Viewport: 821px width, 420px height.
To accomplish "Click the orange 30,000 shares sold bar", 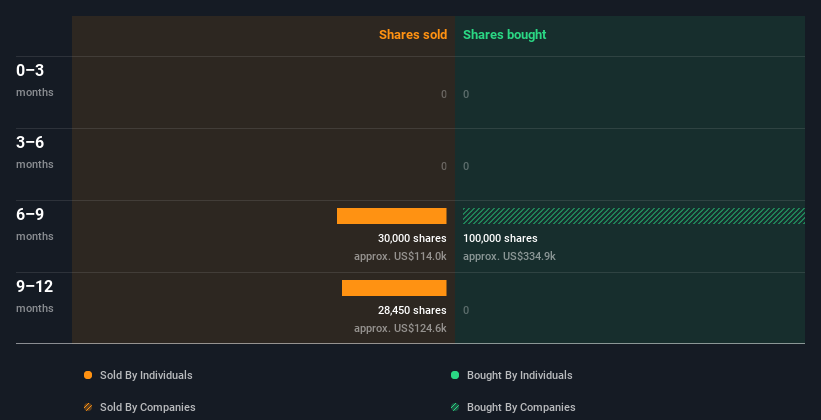I will click(391, 216).
